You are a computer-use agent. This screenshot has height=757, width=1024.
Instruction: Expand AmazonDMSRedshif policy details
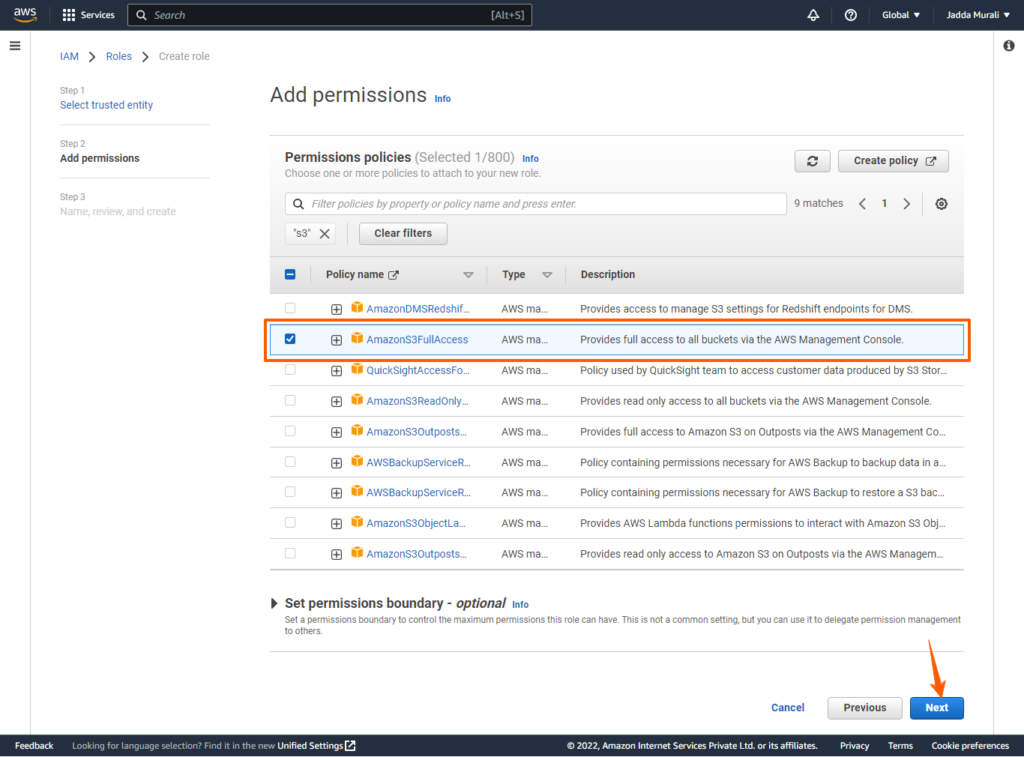click(336, 310)
